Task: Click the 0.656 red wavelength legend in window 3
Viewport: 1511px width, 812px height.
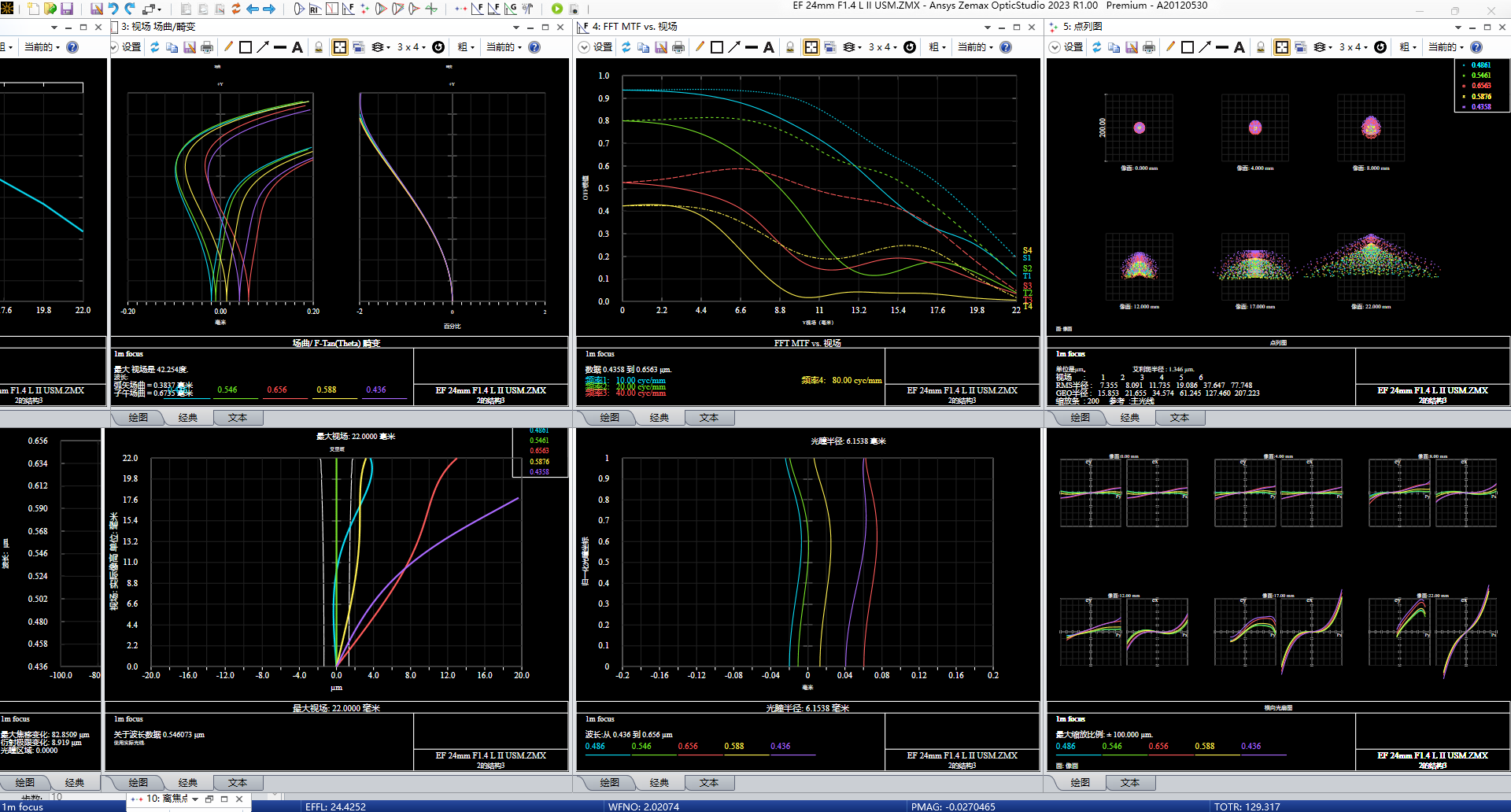Action: tap(277, 389)
